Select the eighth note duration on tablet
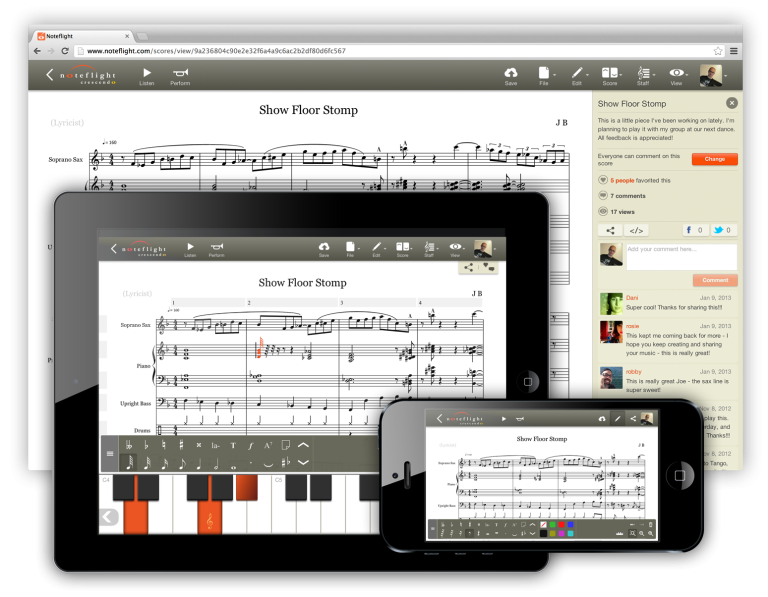 tap(181, 463)
